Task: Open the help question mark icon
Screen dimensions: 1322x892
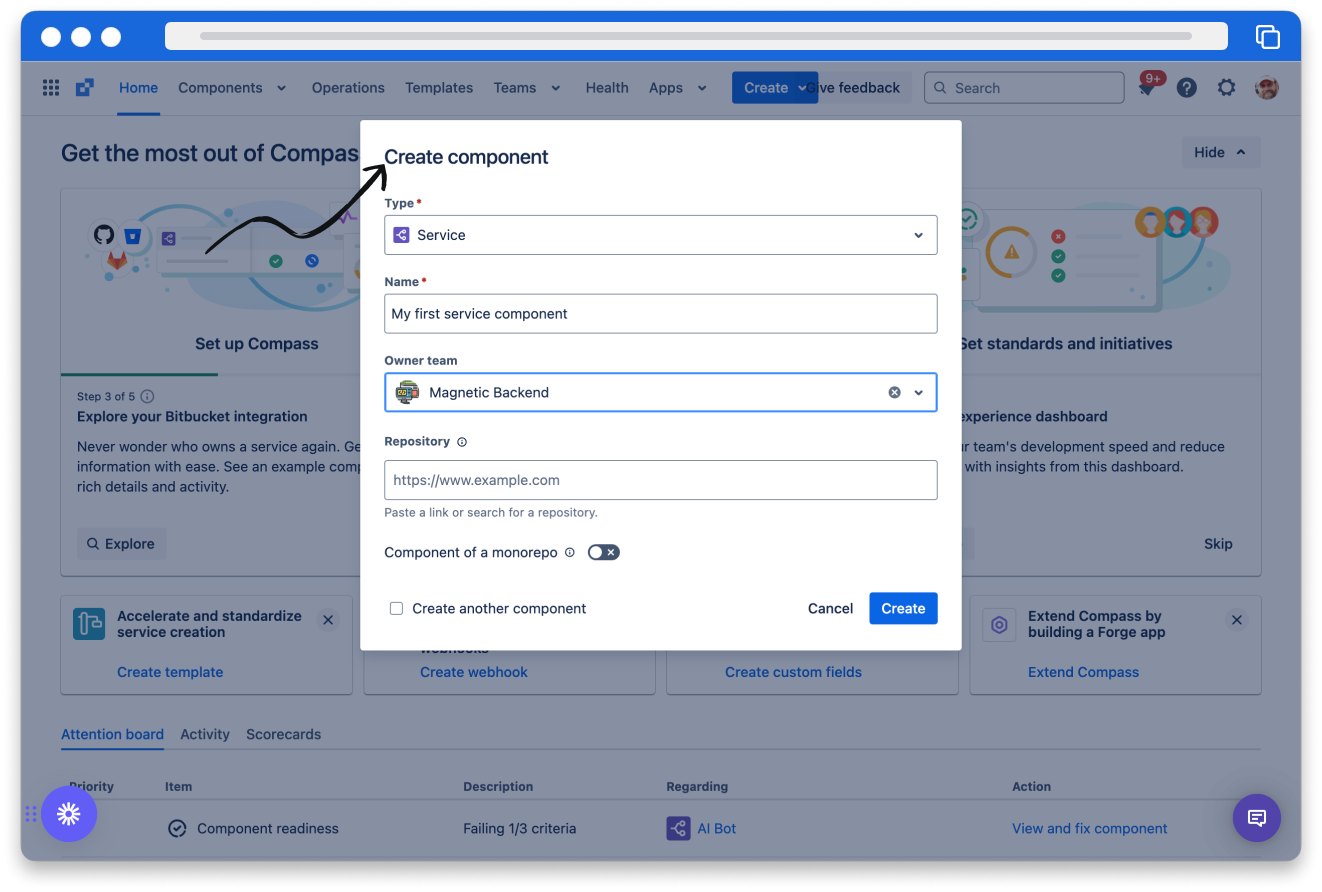Action: pos(1187,88)
